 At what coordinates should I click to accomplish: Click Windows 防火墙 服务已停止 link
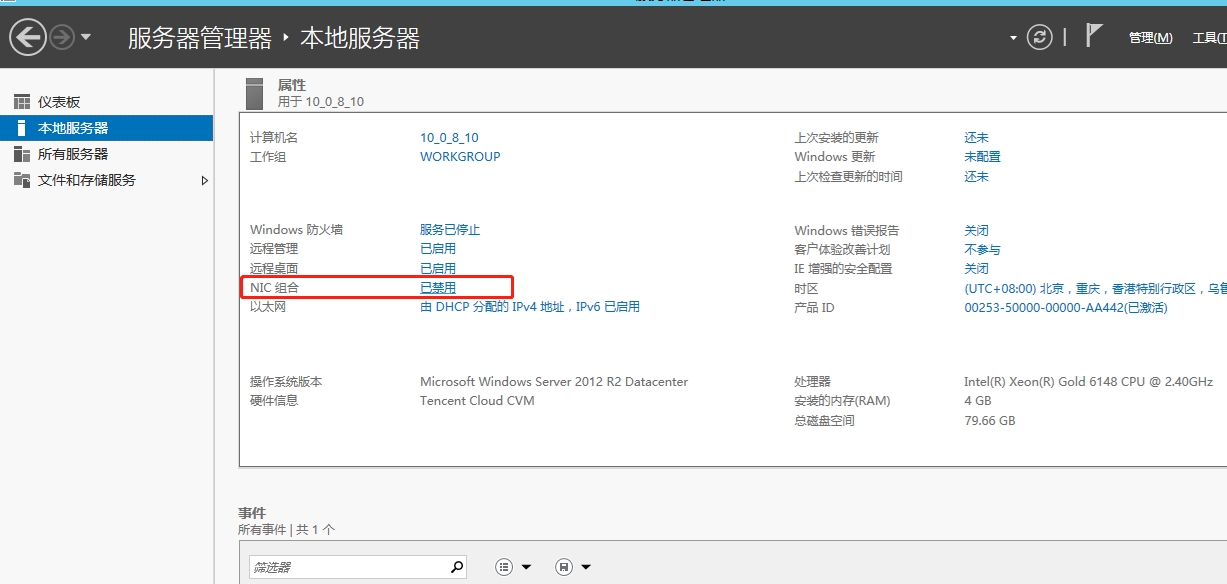point(450,230)
